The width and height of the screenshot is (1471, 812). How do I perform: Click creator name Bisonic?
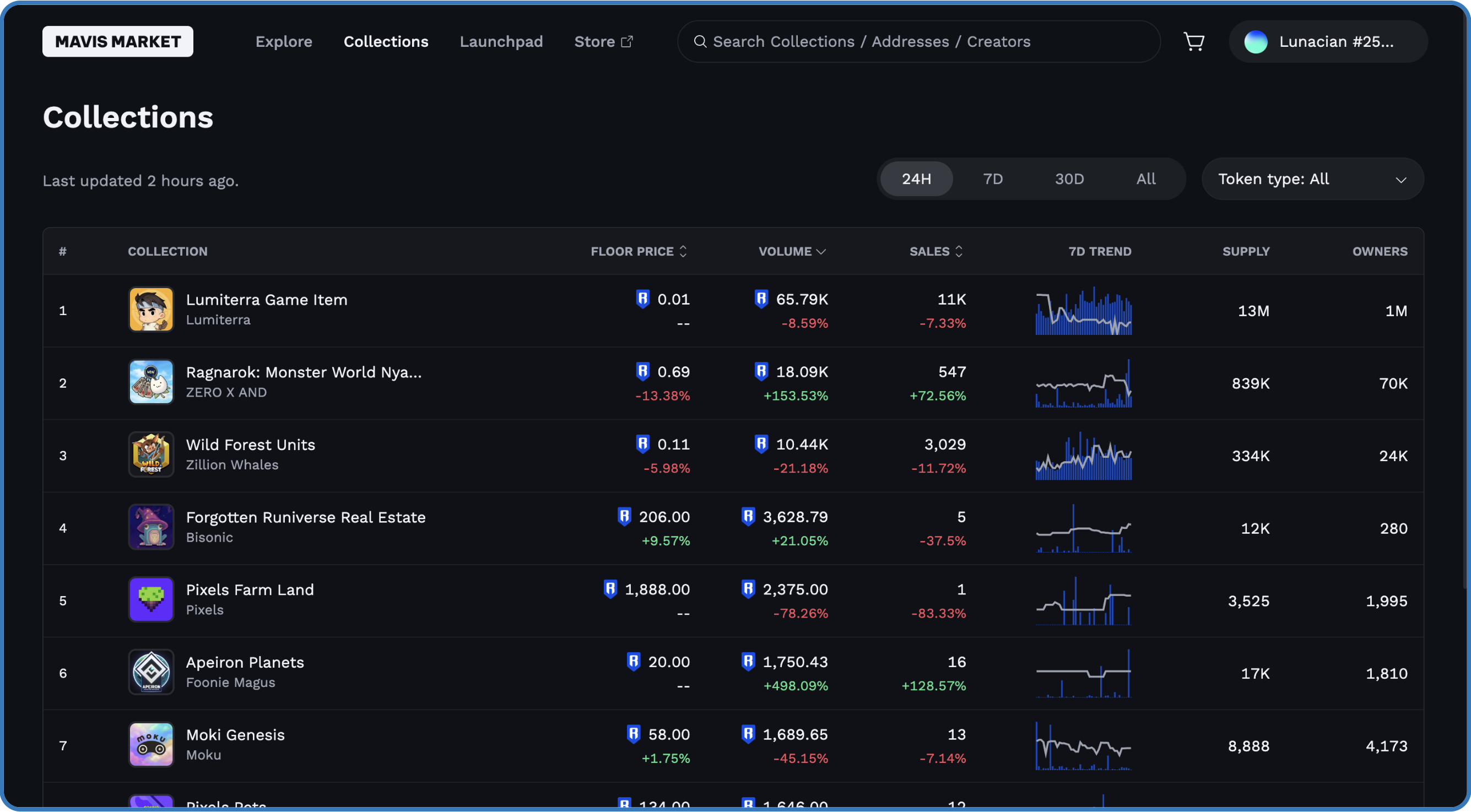(x=209, y=537)
